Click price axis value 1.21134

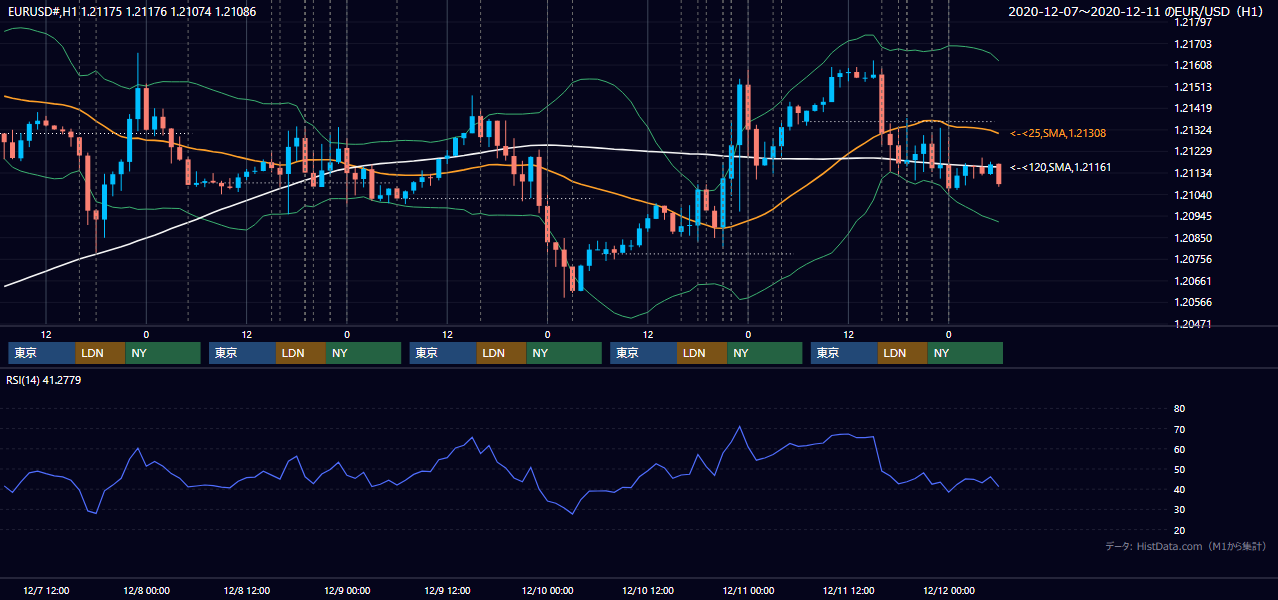click(x=1193, y=173)
